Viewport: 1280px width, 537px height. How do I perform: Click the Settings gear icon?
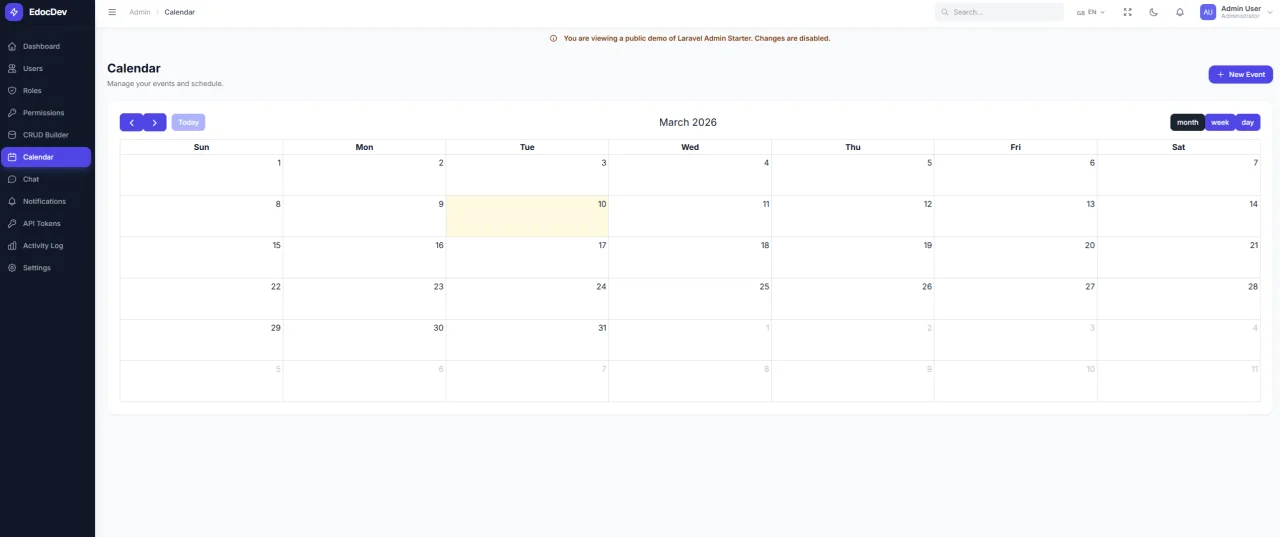point(12,268)
